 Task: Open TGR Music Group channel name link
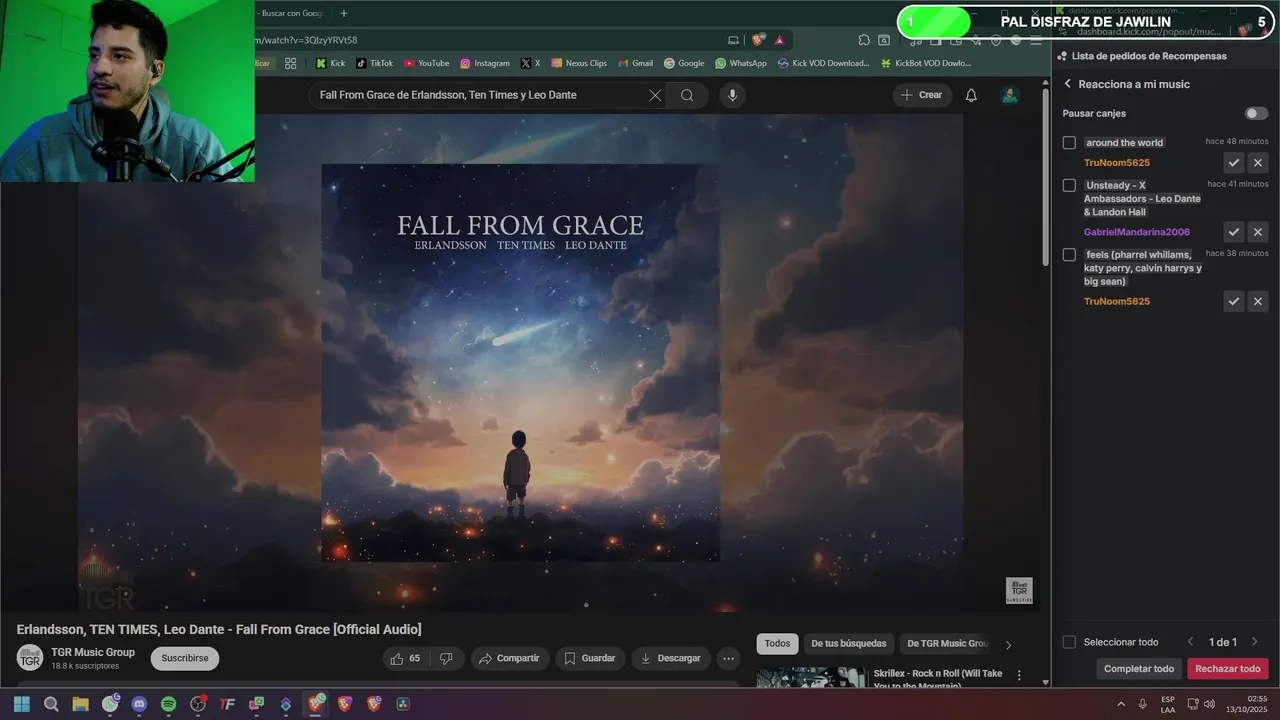click(x=93, y=652)
